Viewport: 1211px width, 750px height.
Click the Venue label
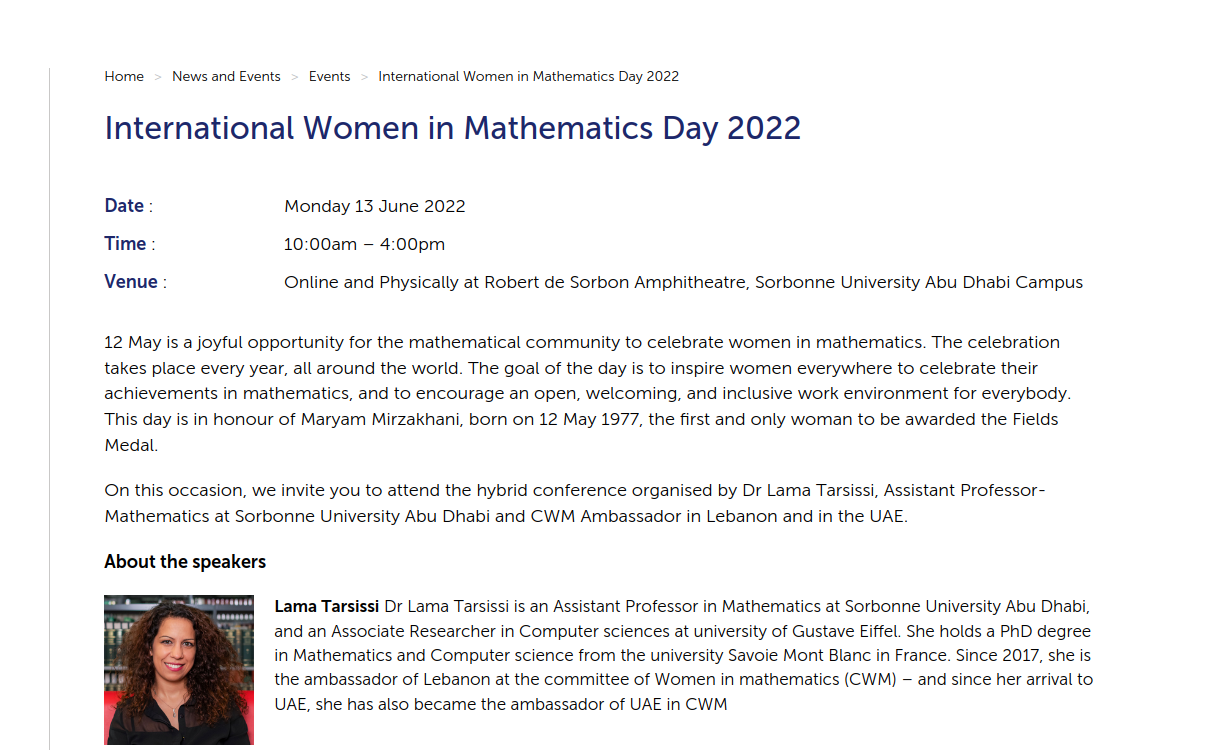[131, 282]
